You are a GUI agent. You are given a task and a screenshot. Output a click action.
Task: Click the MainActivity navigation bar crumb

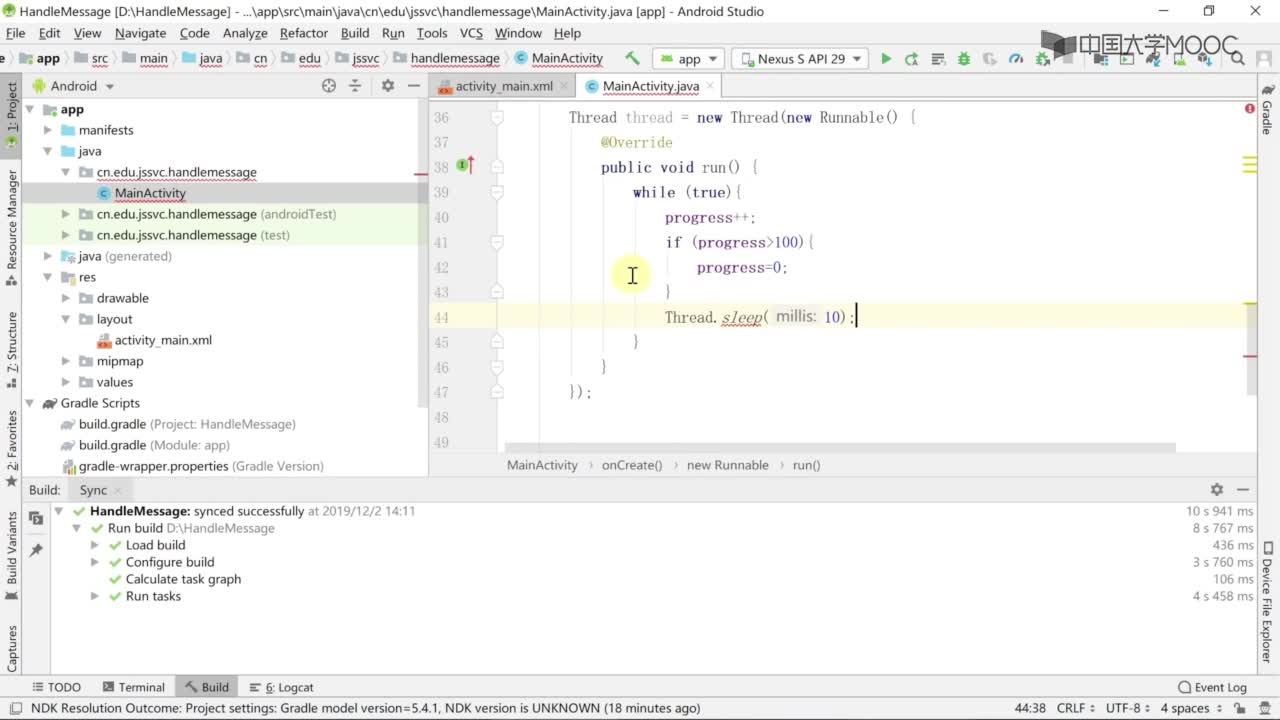pyautogui.click(x=559, y=59)
